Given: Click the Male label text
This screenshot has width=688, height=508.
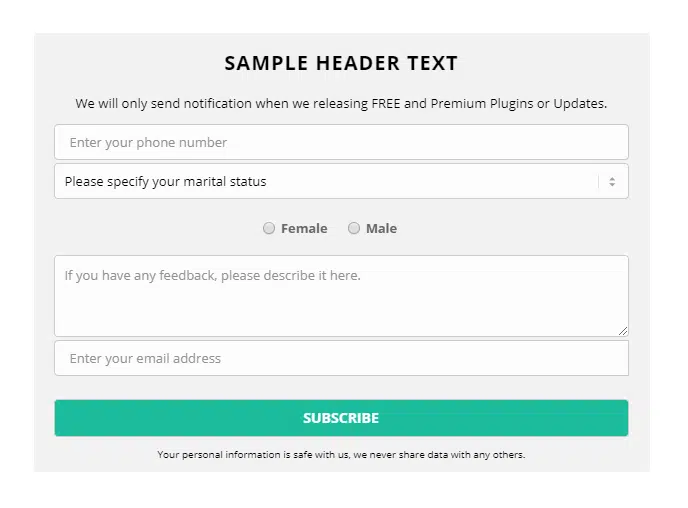Looking at the screenshot, I should (x=381, y=229).
